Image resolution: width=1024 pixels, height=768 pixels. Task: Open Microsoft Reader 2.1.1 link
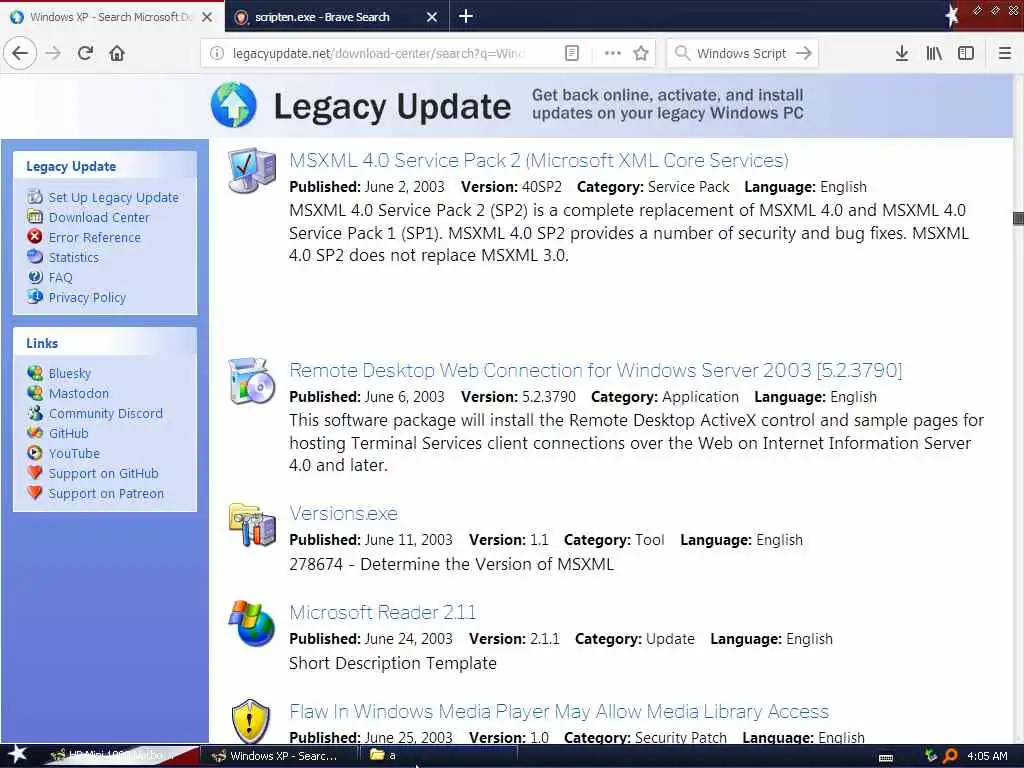pyautogui.click(x=383, y=613)
